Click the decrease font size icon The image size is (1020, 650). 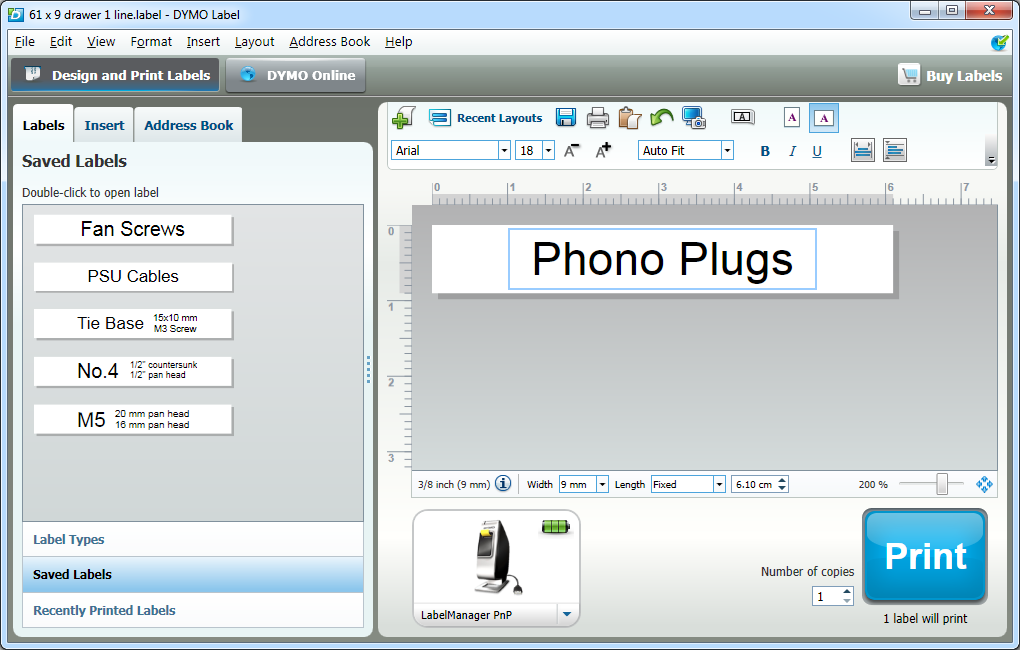click(571, 150)
